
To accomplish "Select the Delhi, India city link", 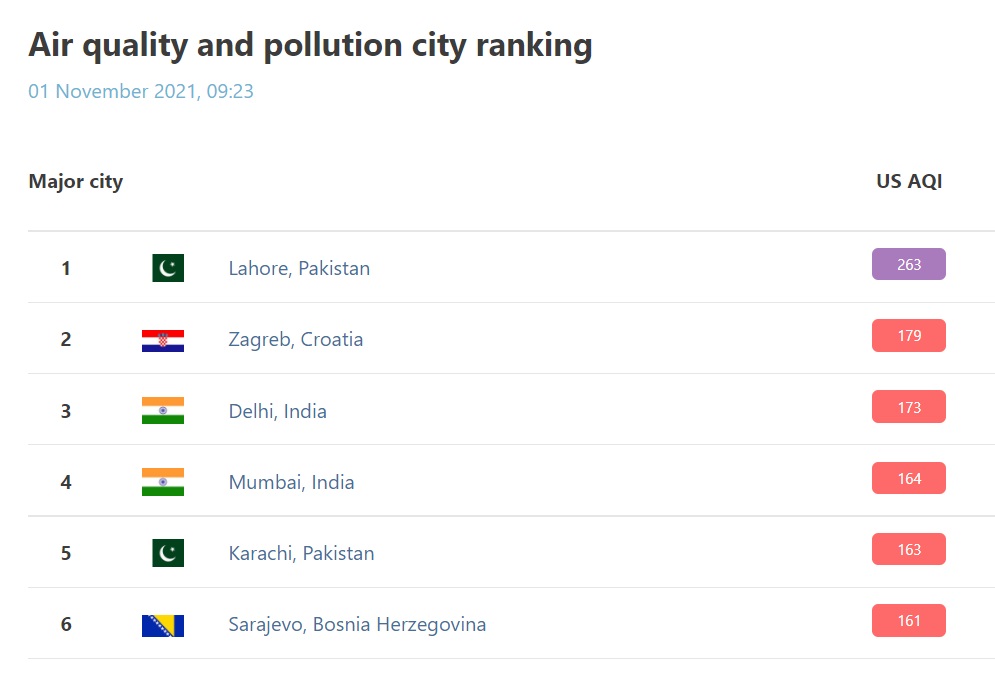I will pos(277,411).
